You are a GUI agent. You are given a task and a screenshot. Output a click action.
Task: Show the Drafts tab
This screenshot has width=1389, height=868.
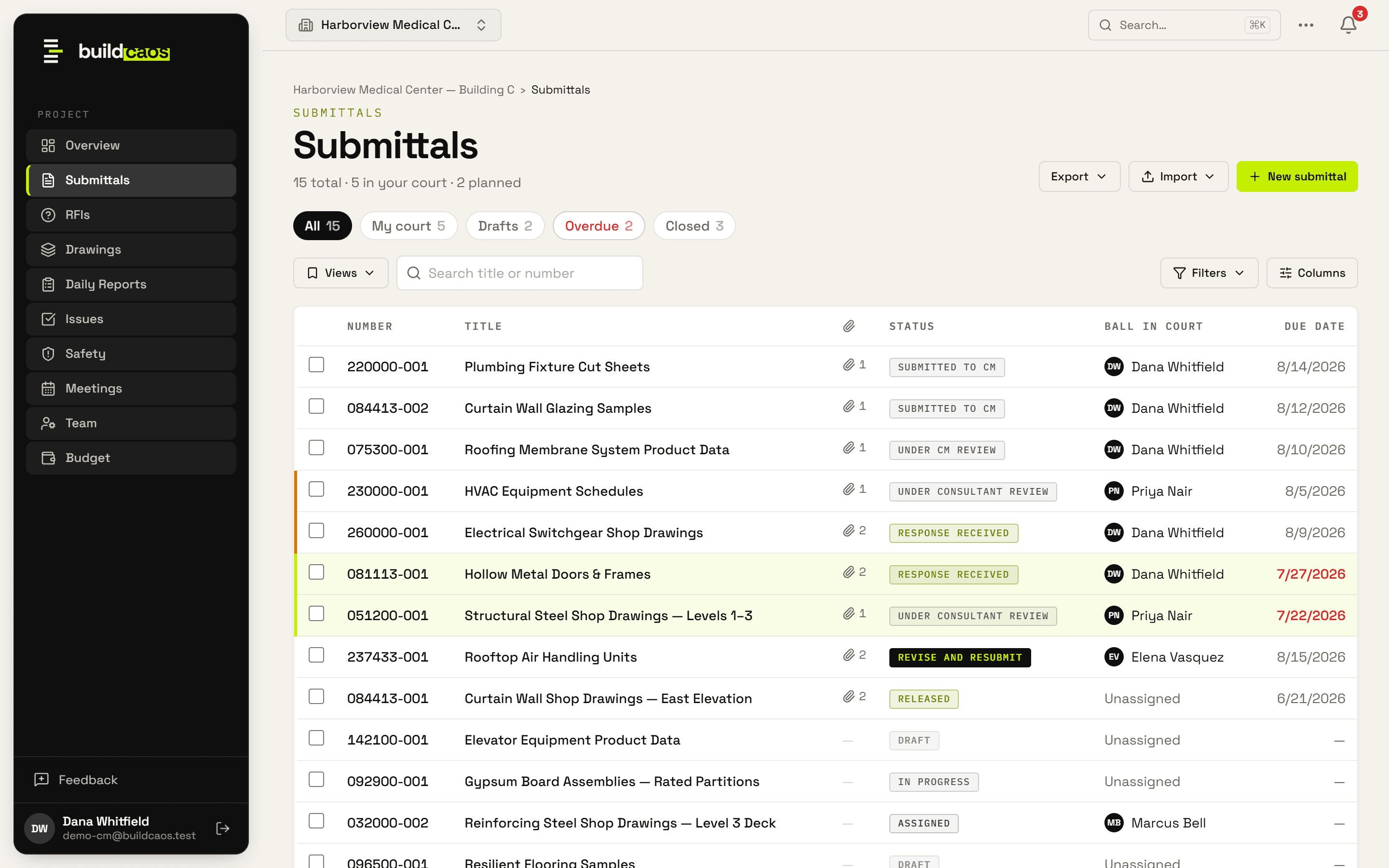[x=505, y=226]
